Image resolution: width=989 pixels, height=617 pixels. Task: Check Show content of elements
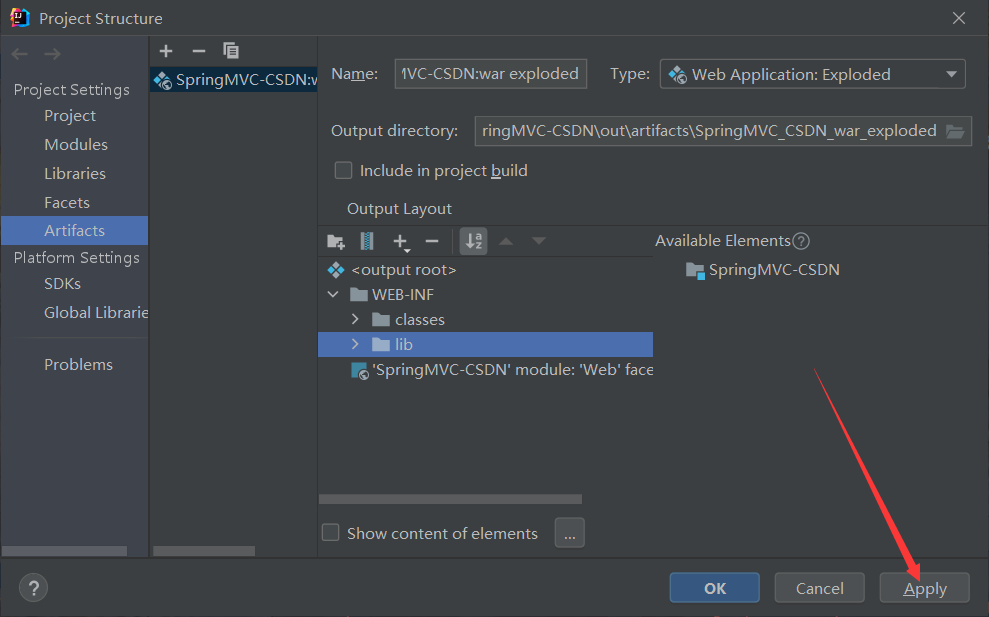[331, 532]
